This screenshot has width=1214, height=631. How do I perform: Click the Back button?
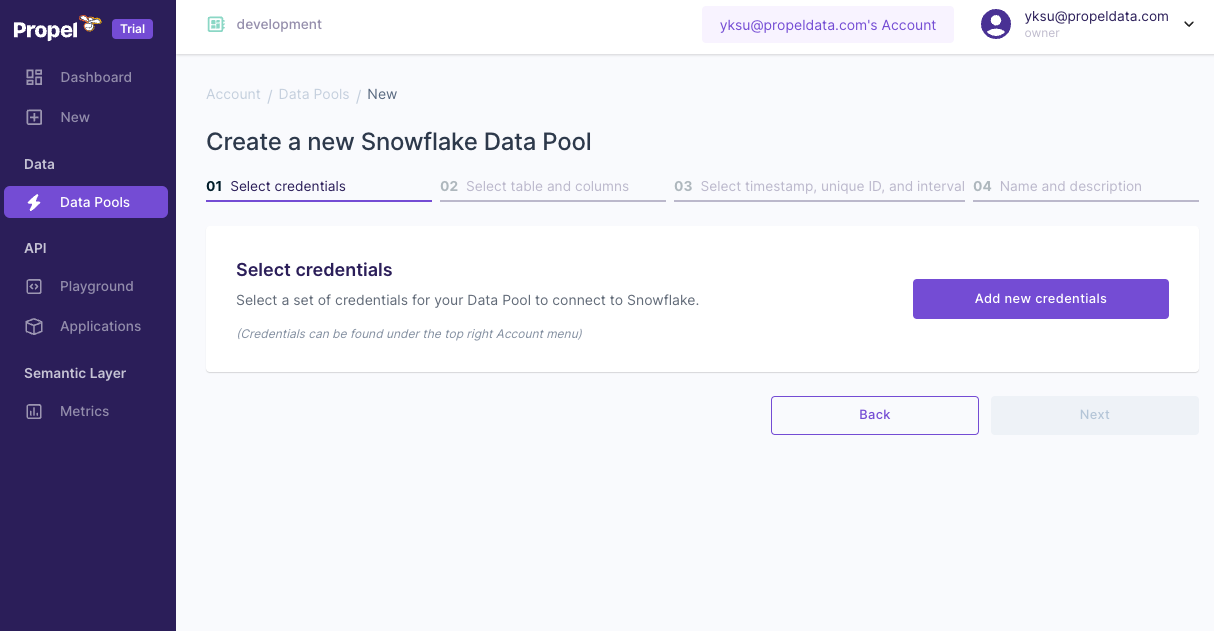pos(874,415)
